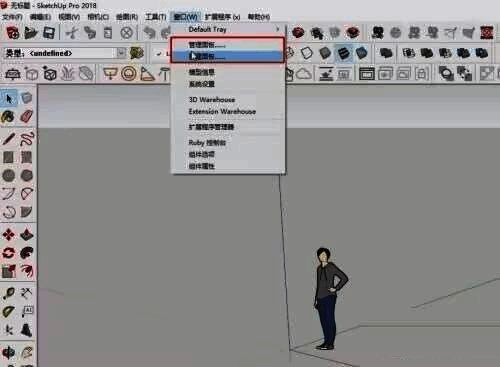
Task: Switch to Shaded With Textures style
Action: tap(343, 53)
